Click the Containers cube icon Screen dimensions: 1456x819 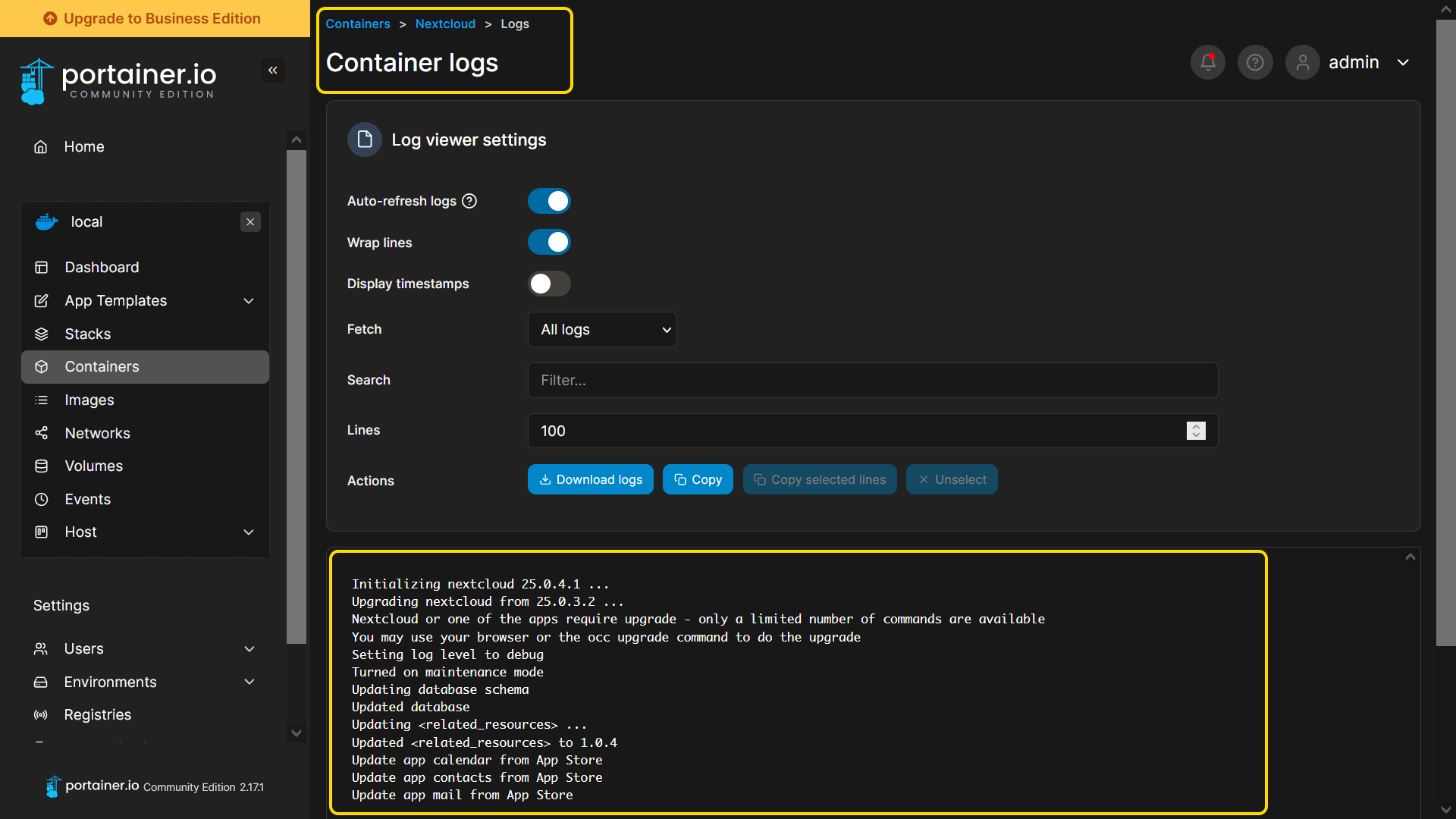pyautogui.click(x=42, y=367)
